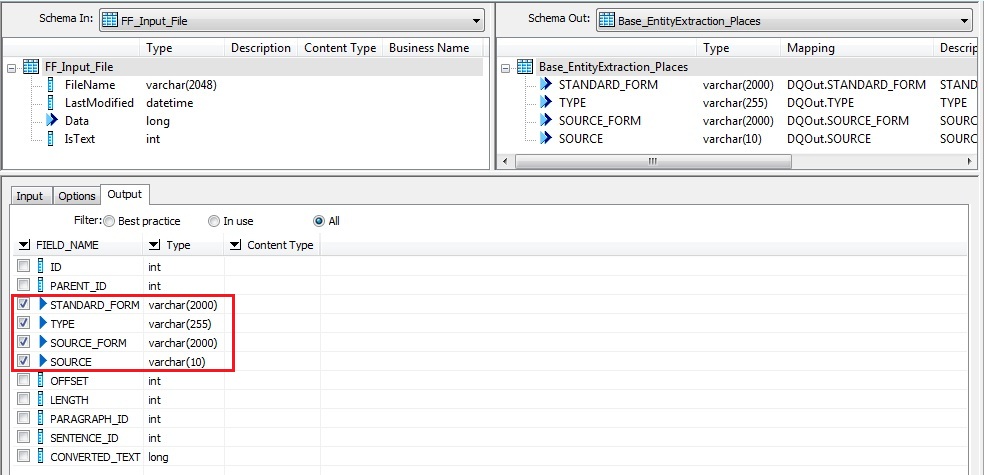984x475 pixels.
Task: Open the Content Type column filter dropdown
Action: 235,245
